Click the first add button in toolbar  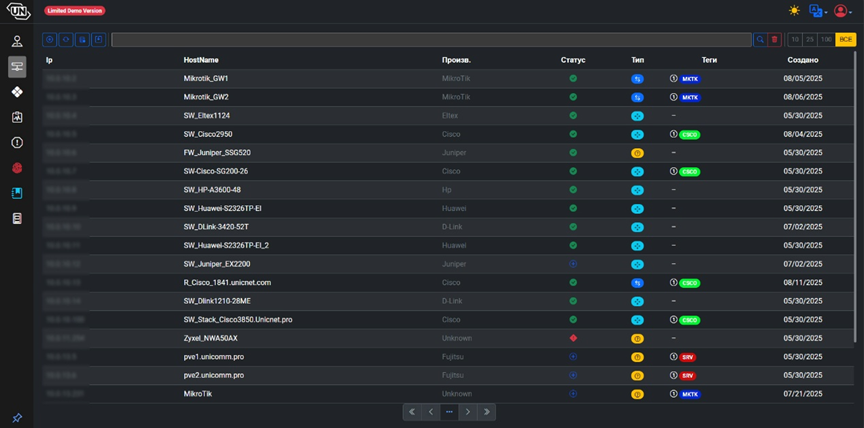[x=50, y=40]
